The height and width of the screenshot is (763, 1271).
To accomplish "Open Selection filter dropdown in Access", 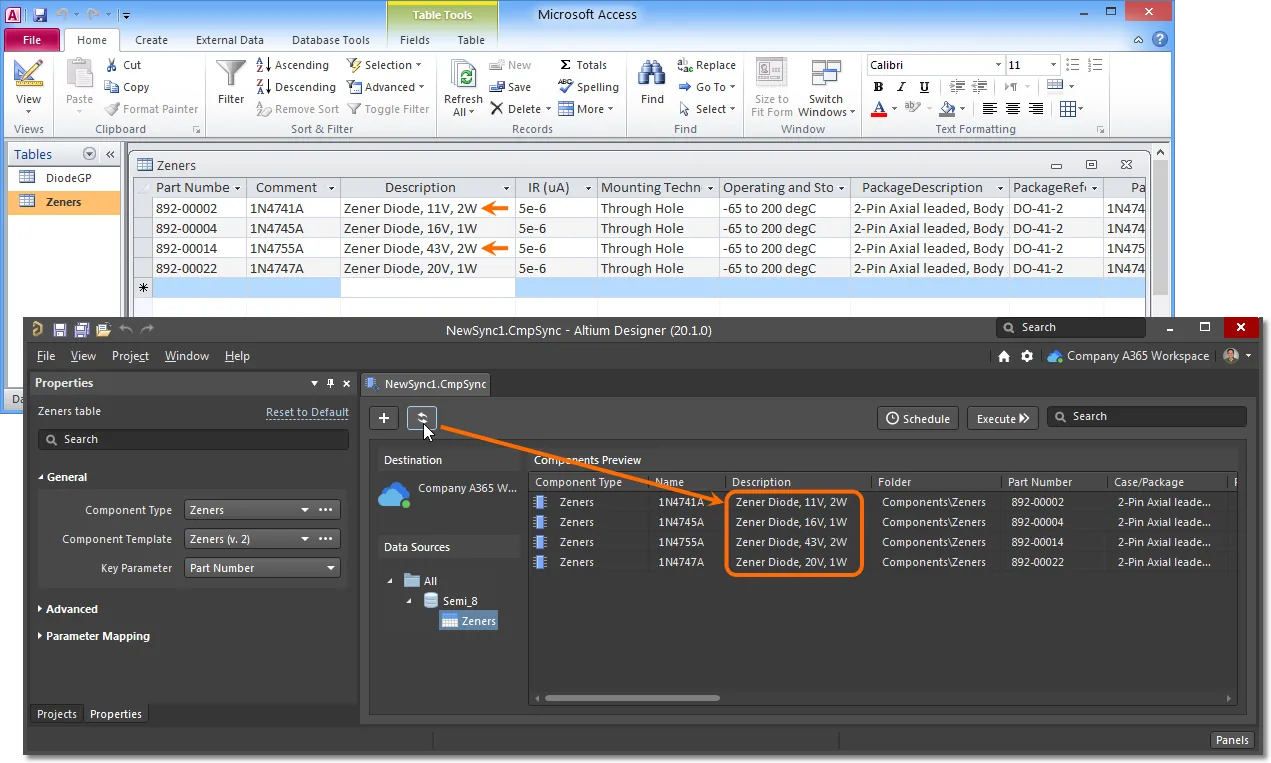I will (x=382, y=65).
